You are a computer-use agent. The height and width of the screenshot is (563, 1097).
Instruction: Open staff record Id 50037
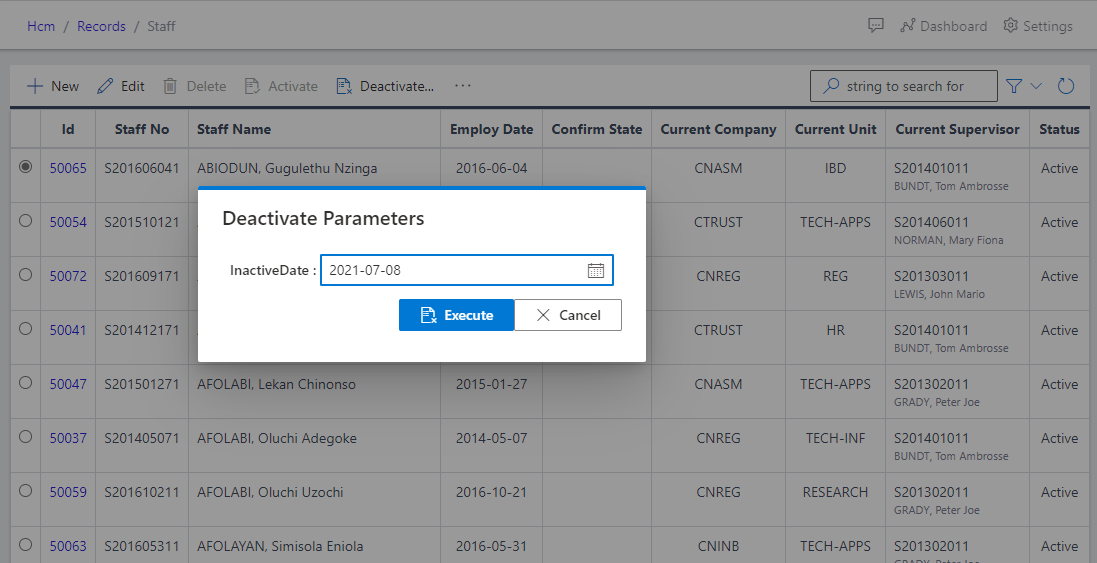click(68, 439)
